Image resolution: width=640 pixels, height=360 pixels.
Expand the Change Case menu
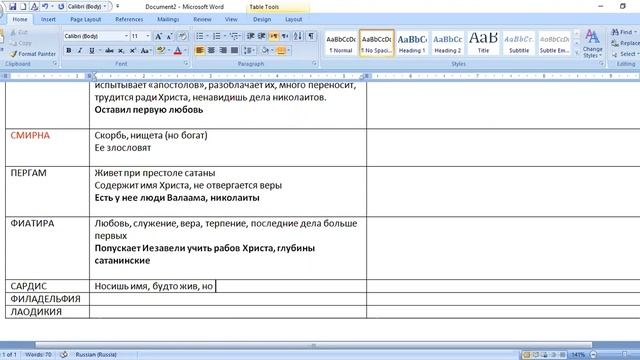145,51
